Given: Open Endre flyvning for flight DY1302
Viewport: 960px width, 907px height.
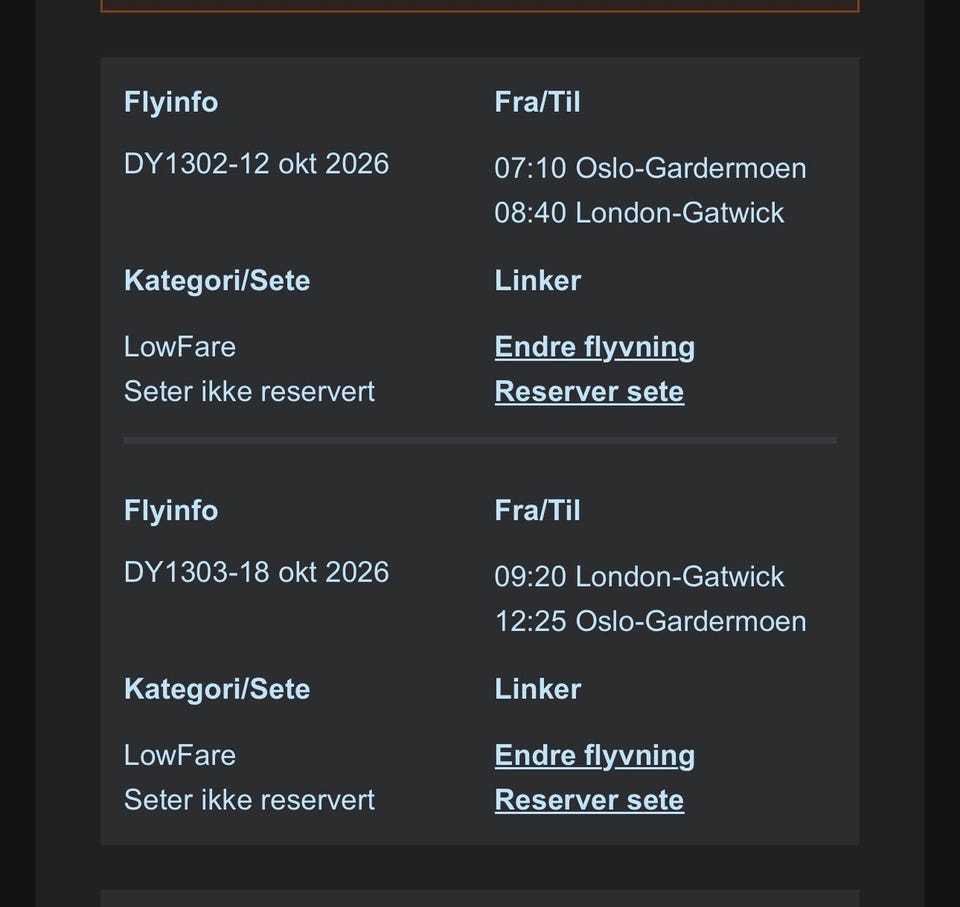Looking at the screenshot, I should point(594,347).
